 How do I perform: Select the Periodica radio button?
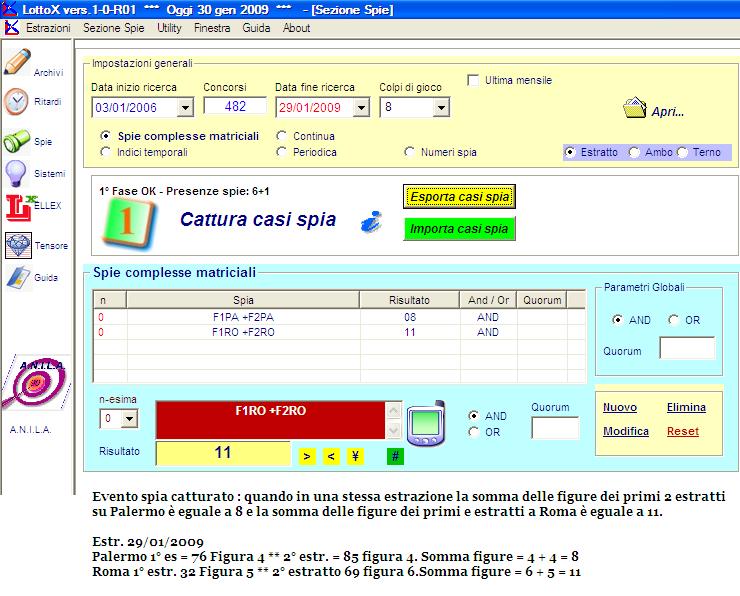[x=282, y=152]
